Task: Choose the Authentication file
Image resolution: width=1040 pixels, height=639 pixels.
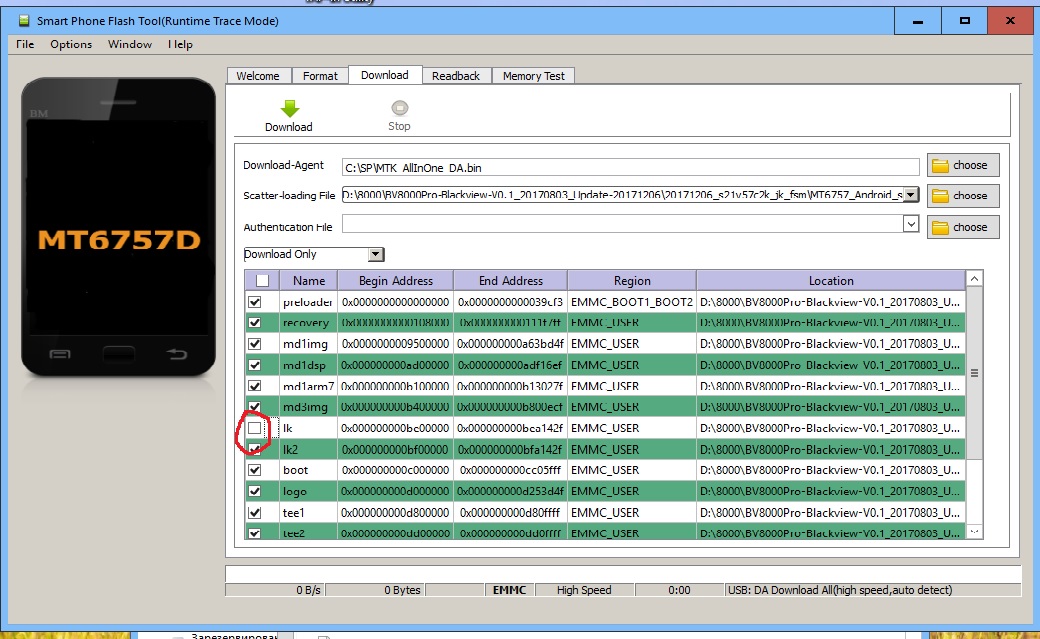Action: click(963, 227)
